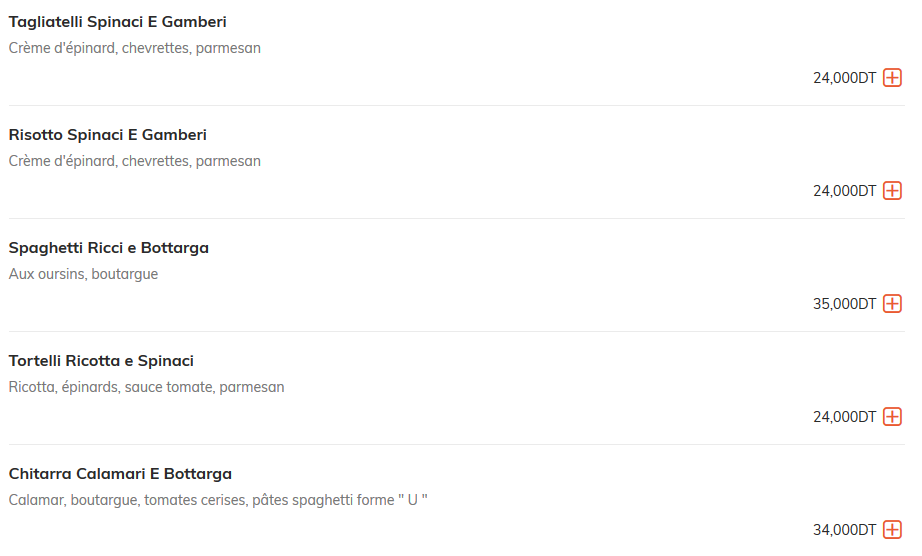922x556 pixels.
Task: Click the 'Ricotta, épinards, sauce tomate, parmesan' text
Action: pyautogui.click(x=146, y=387)
